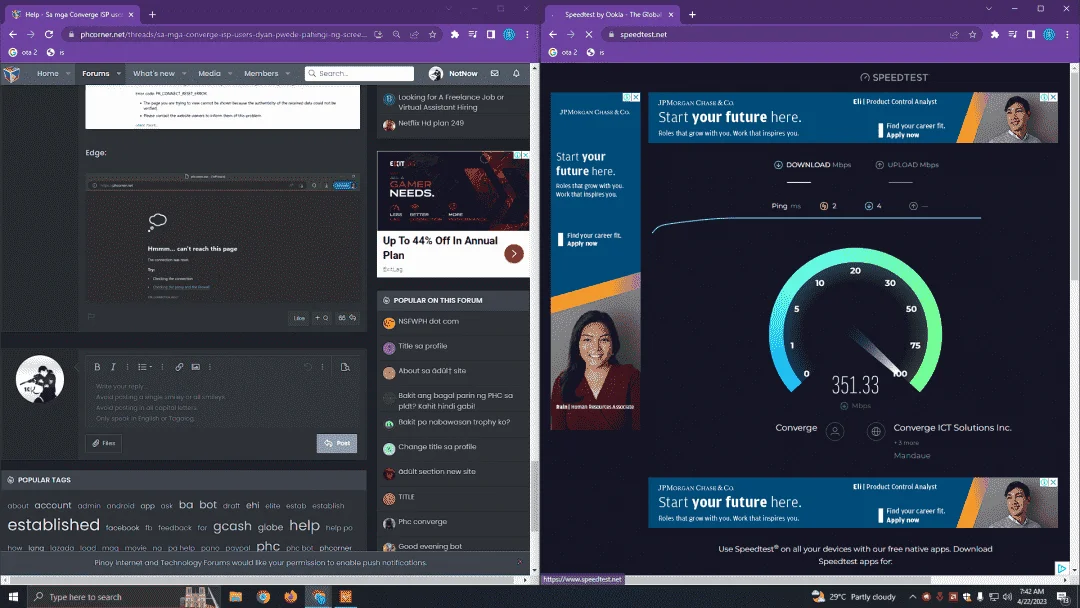Image resolution: width=1080 pixels, height=608 pixels.
Task: Open the Members navigation item
Action: (x=261, y=73)
